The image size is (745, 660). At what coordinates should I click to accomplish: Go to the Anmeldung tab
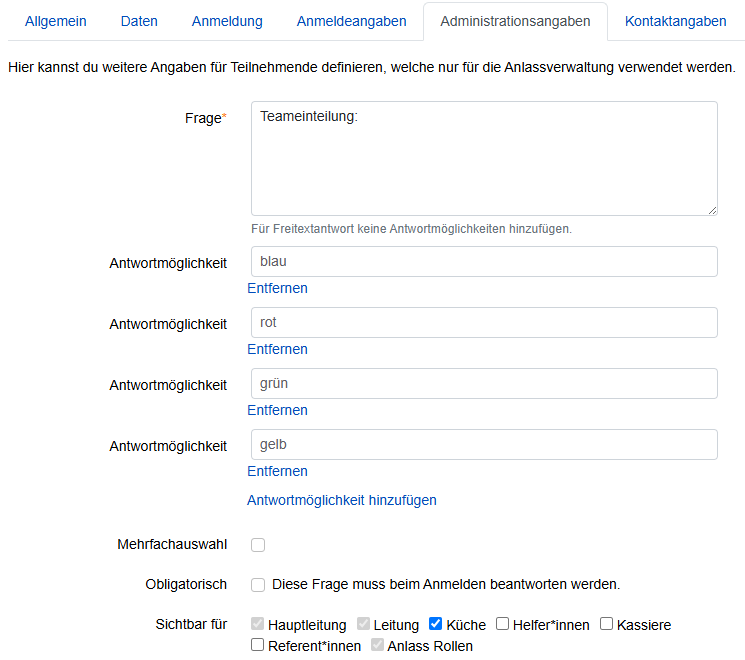pos(227,21)
